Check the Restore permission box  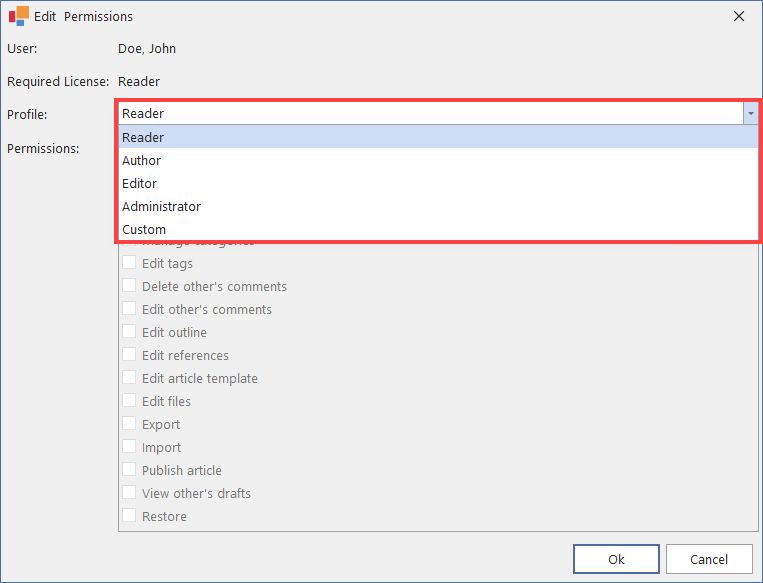(130, 517)
